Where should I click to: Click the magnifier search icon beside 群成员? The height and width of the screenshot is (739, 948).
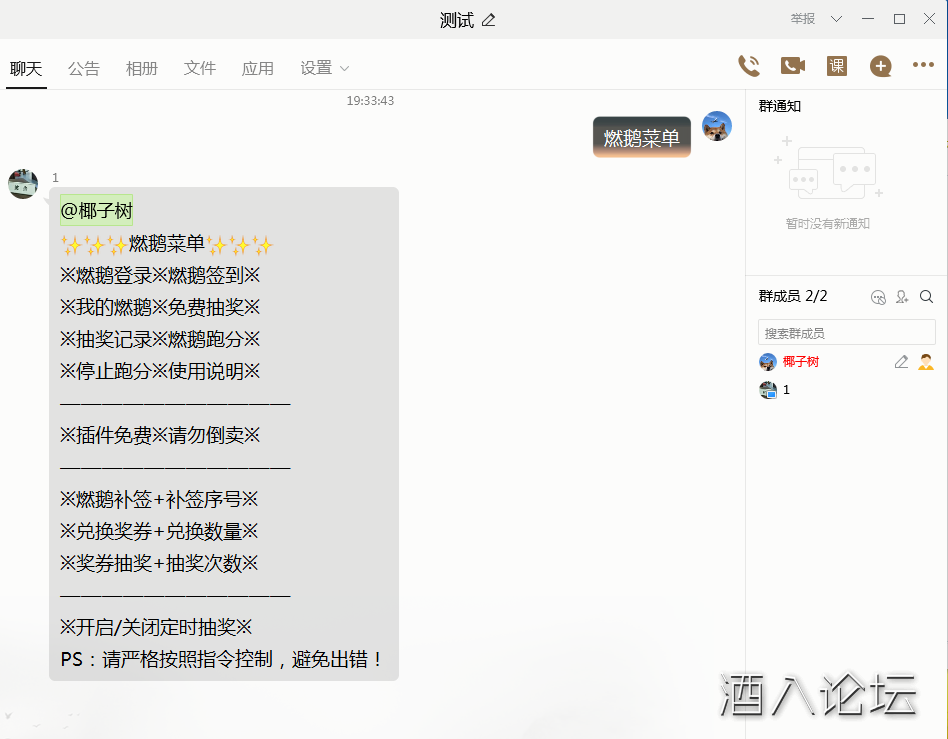click(926, 297)
